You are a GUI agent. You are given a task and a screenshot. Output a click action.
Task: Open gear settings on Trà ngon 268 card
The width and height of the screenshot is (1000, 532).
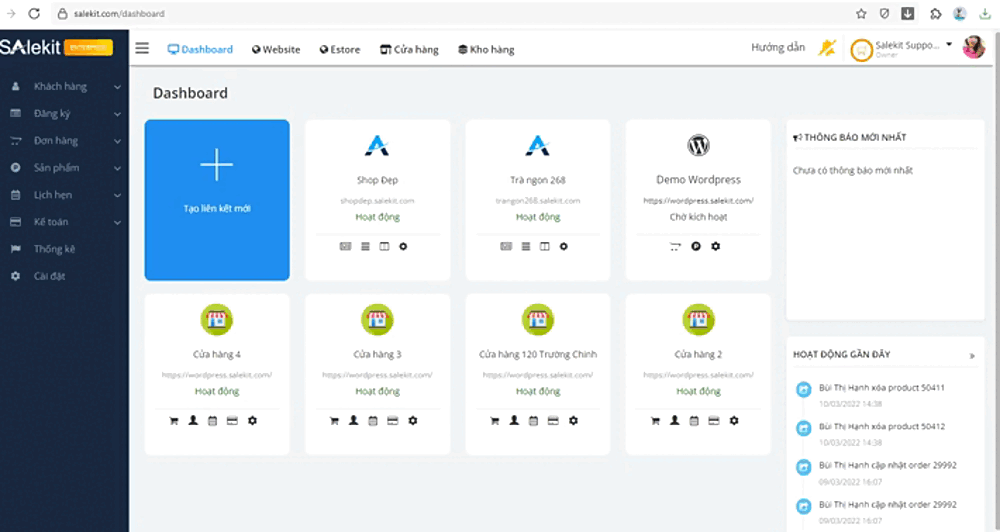tap(563, 246)
